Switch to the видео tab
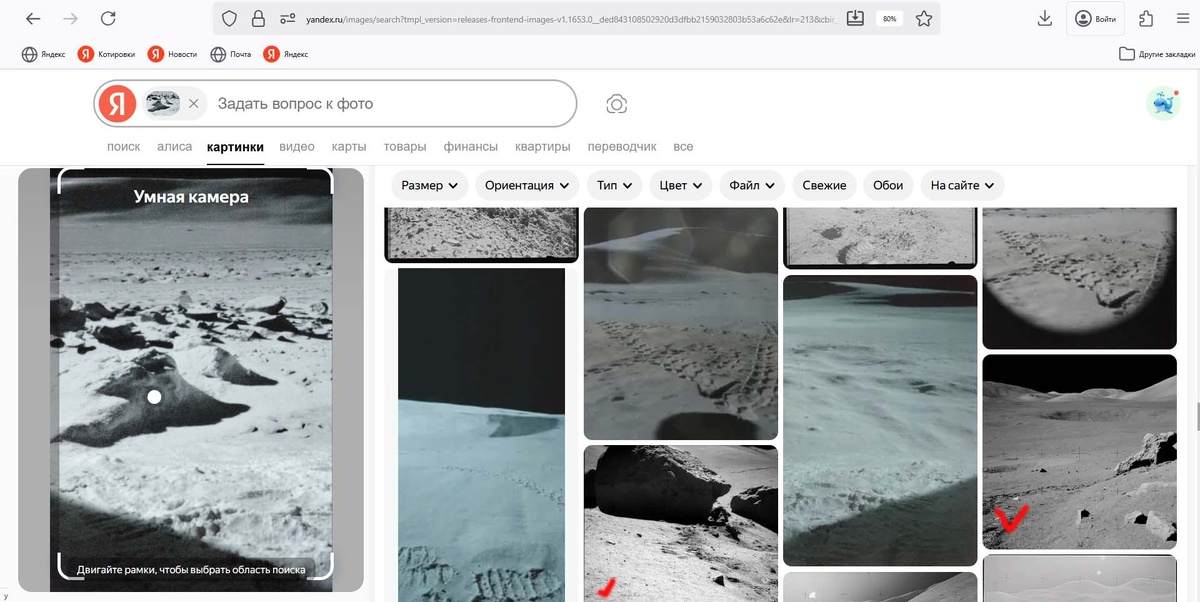 (297, 146)
